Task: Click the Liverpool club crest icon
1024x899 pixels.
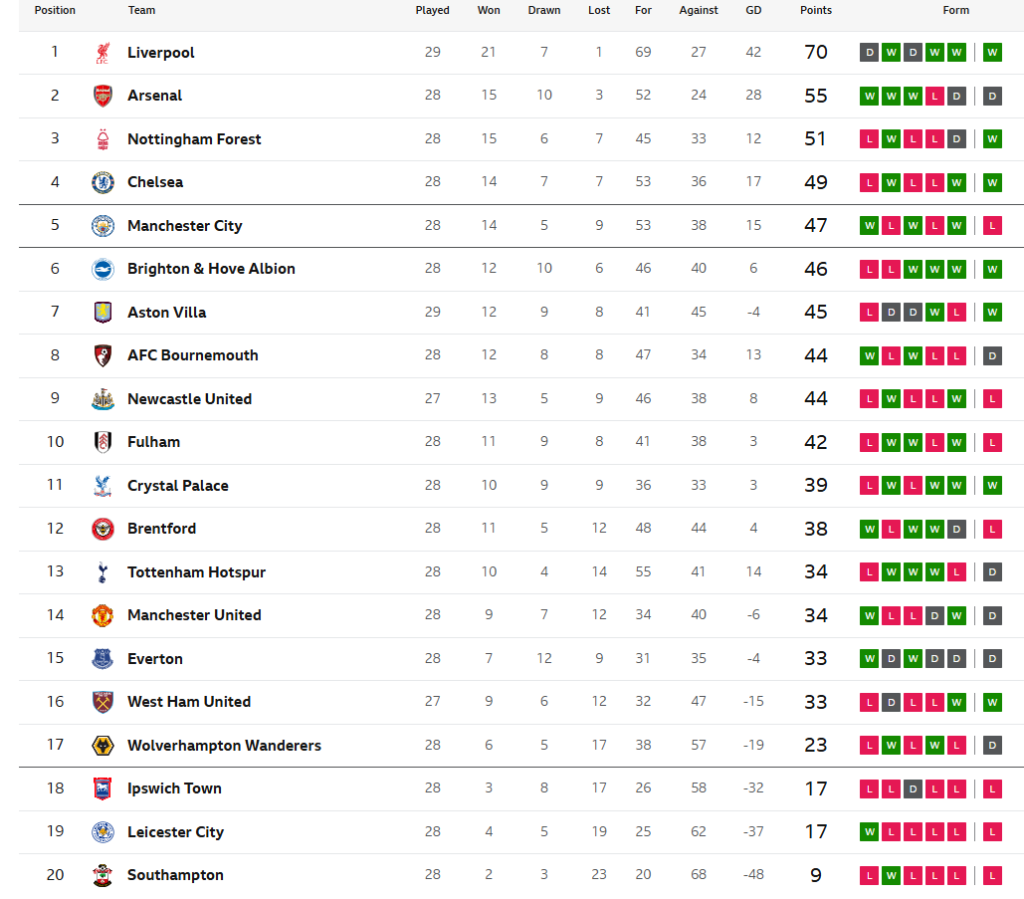Action: click(x=103, y=53)
